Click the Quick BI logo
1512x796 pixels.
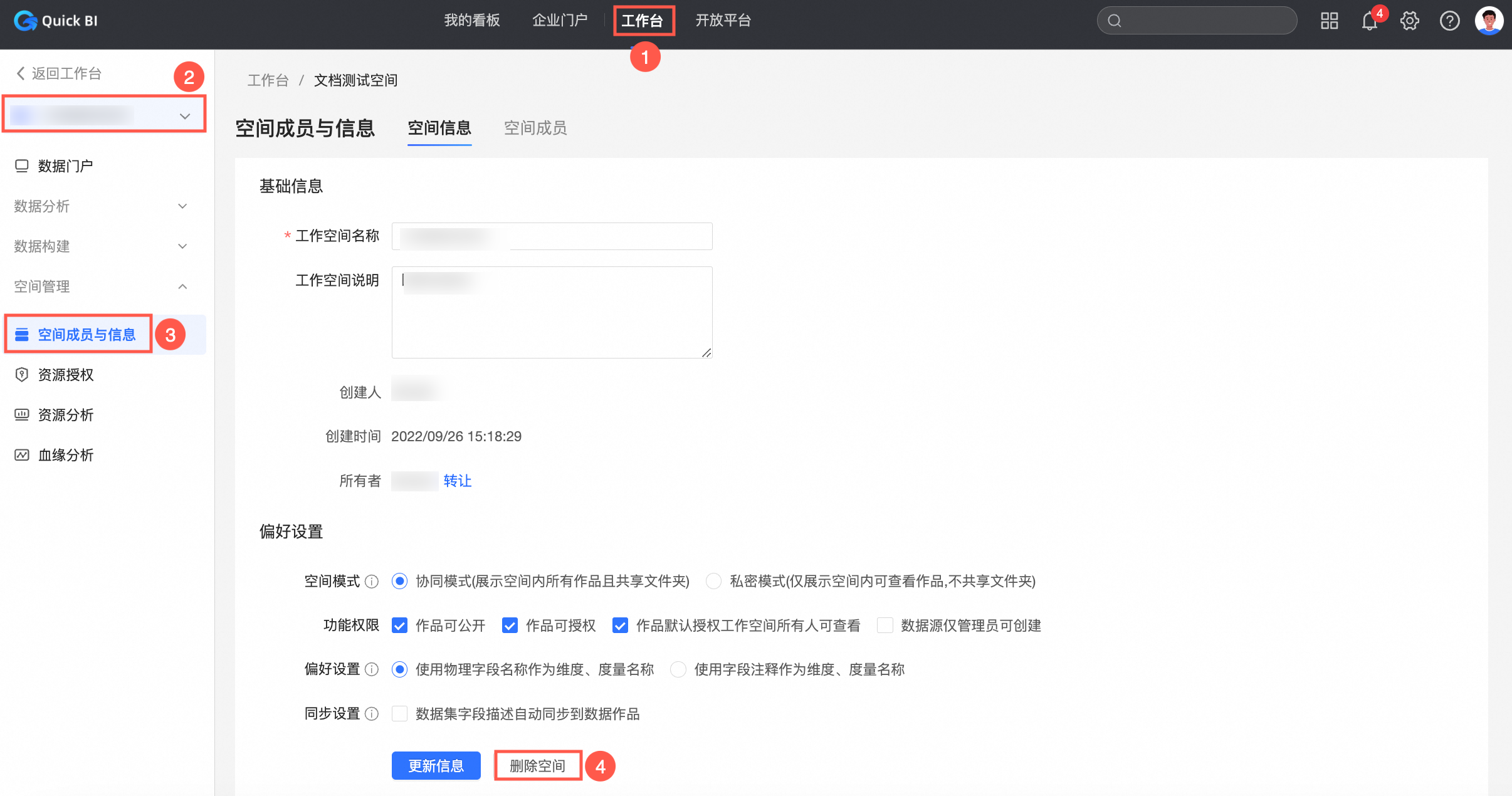56,21
